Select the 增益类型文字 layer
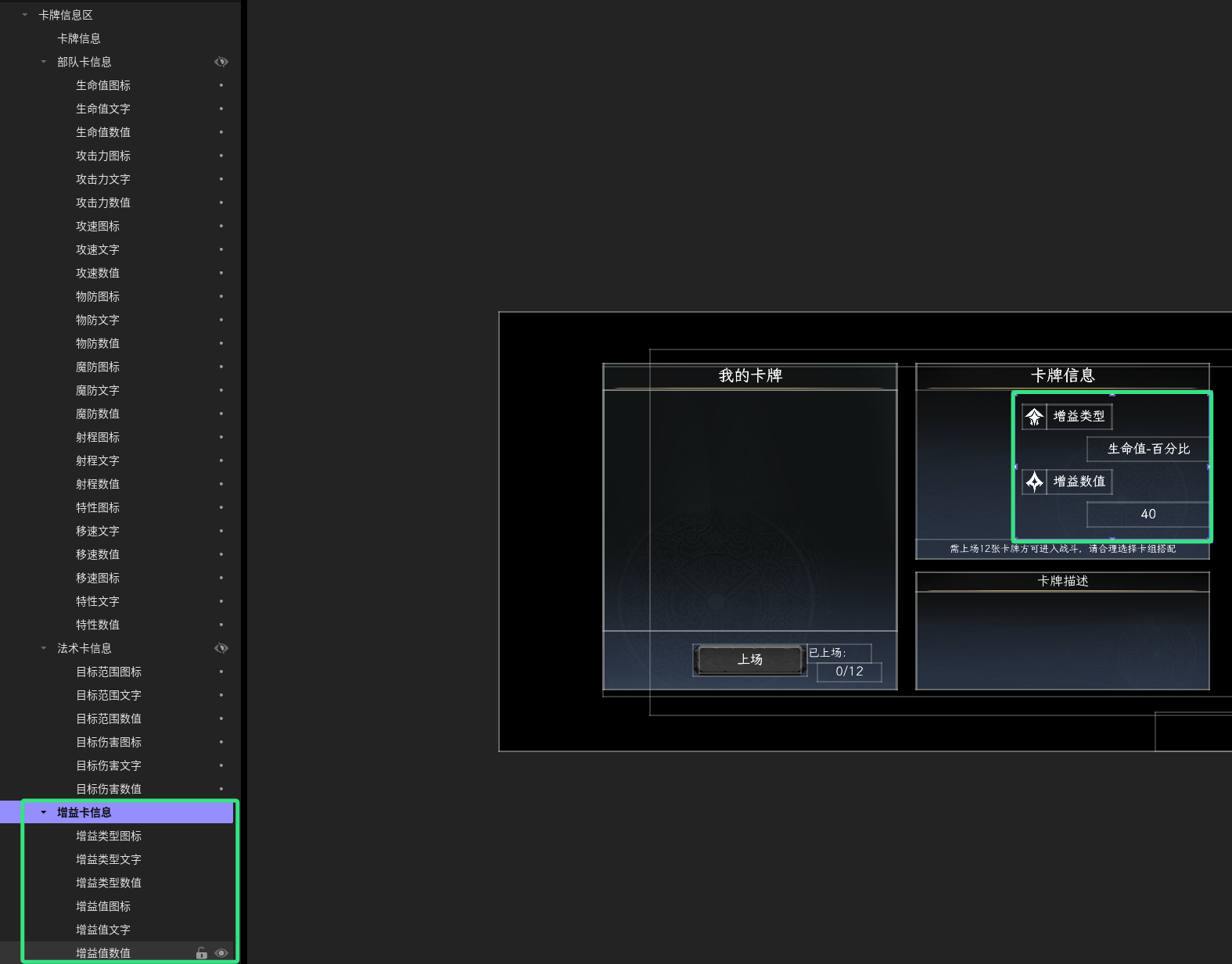 tap(109, 859)
